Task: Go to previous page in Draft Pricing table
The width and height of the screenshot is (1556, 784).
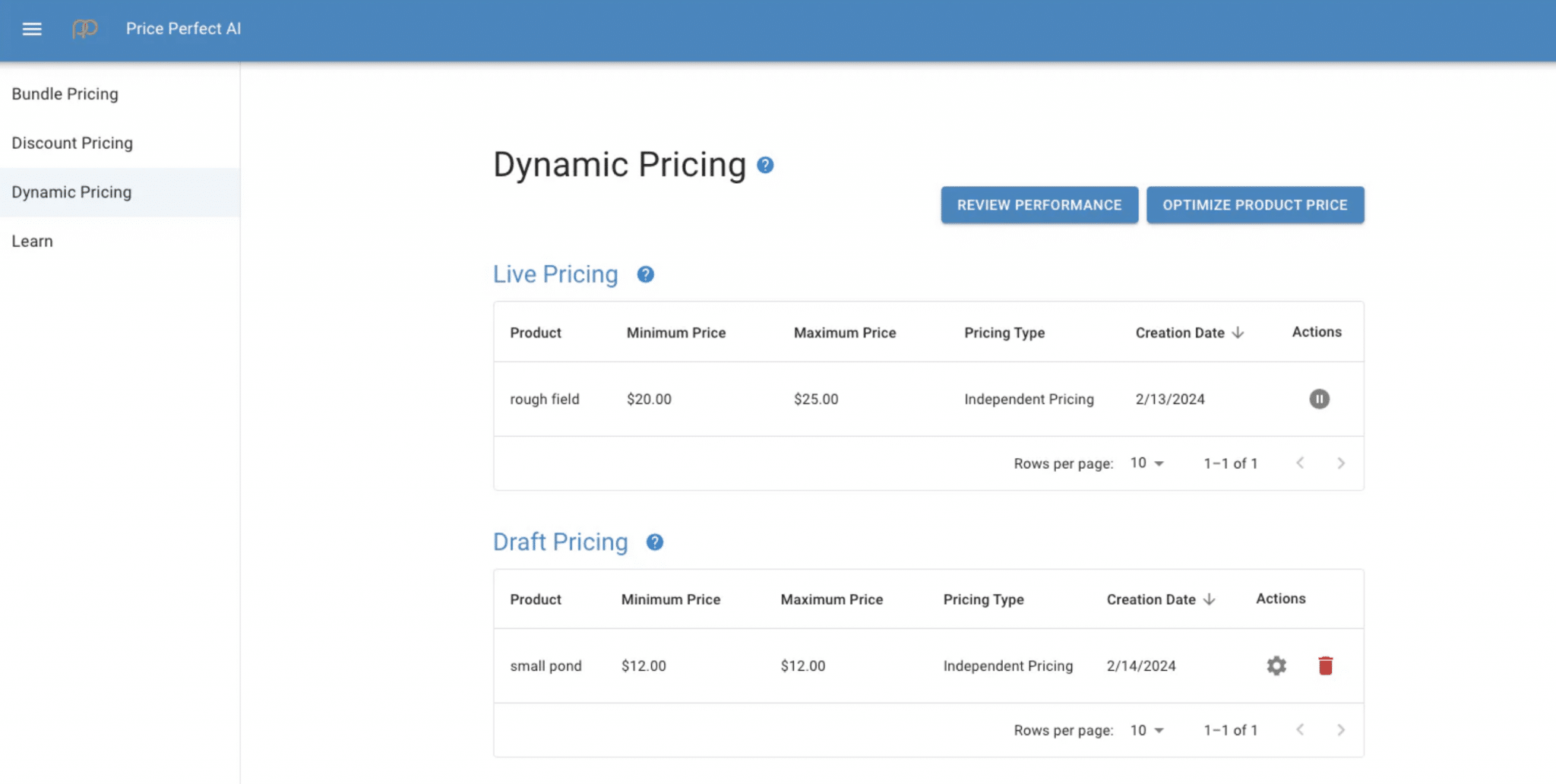Action: click(1300, 729)
